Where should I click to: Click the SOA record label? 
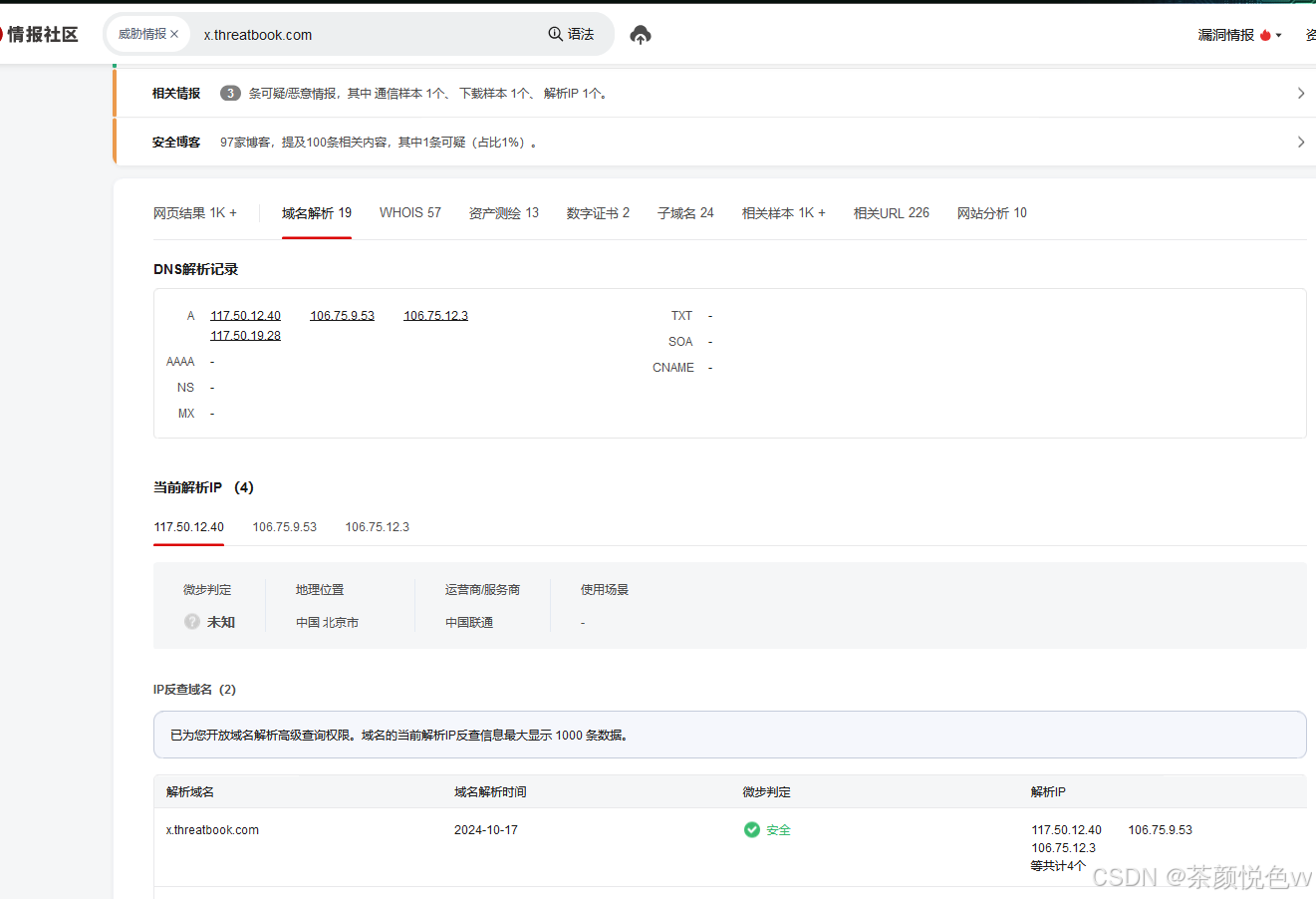(x=680, y=342)
